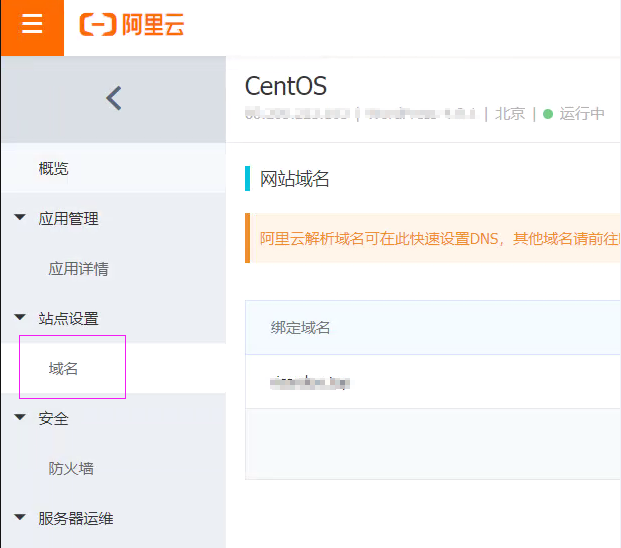Click the CentOS instance title
This screenshot has height=548, width=621.
pyautogui.click(x=286, y=85)
